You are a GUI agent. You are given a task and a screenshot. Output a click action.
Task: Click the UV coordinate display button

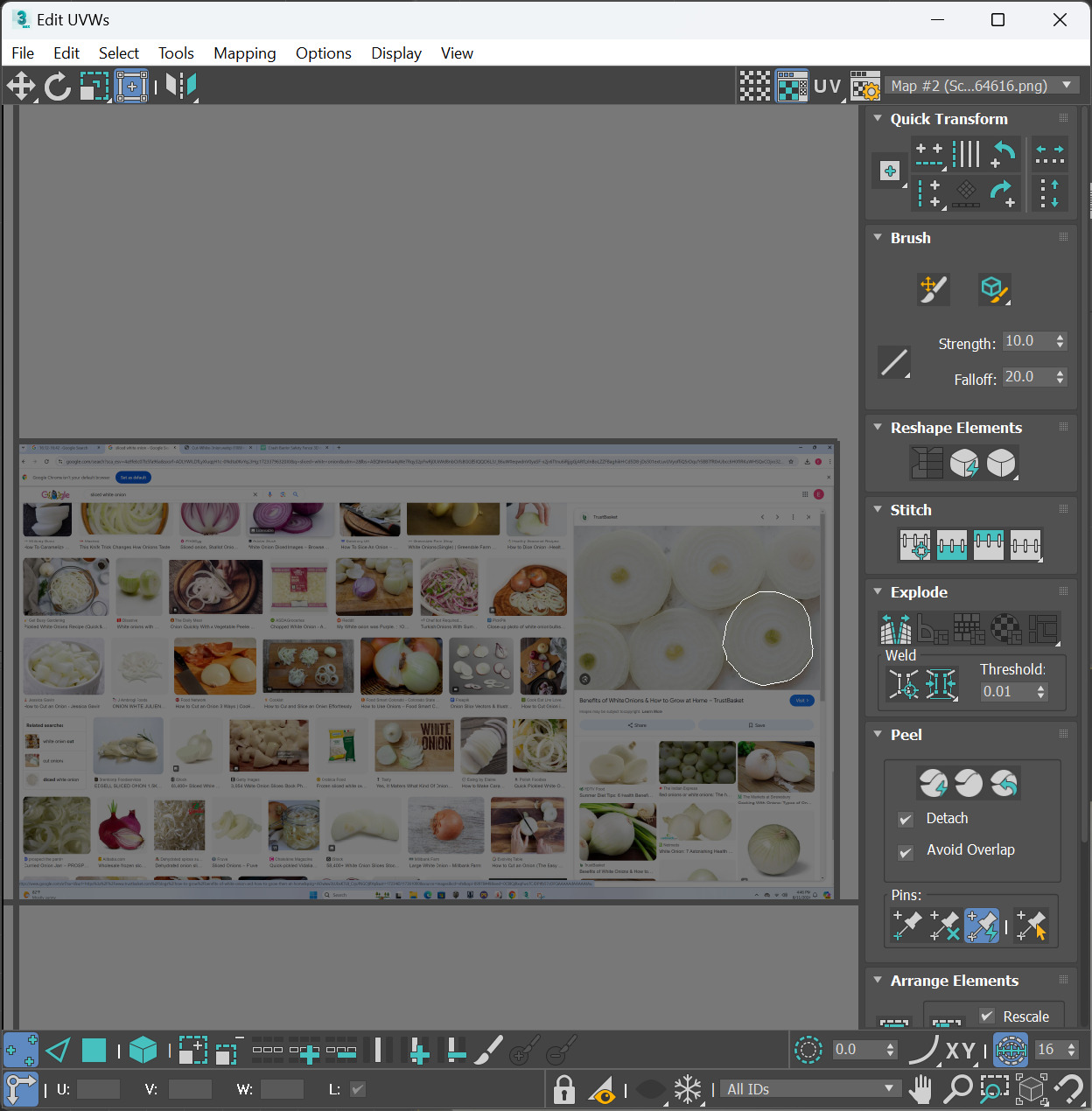point(827,86)
